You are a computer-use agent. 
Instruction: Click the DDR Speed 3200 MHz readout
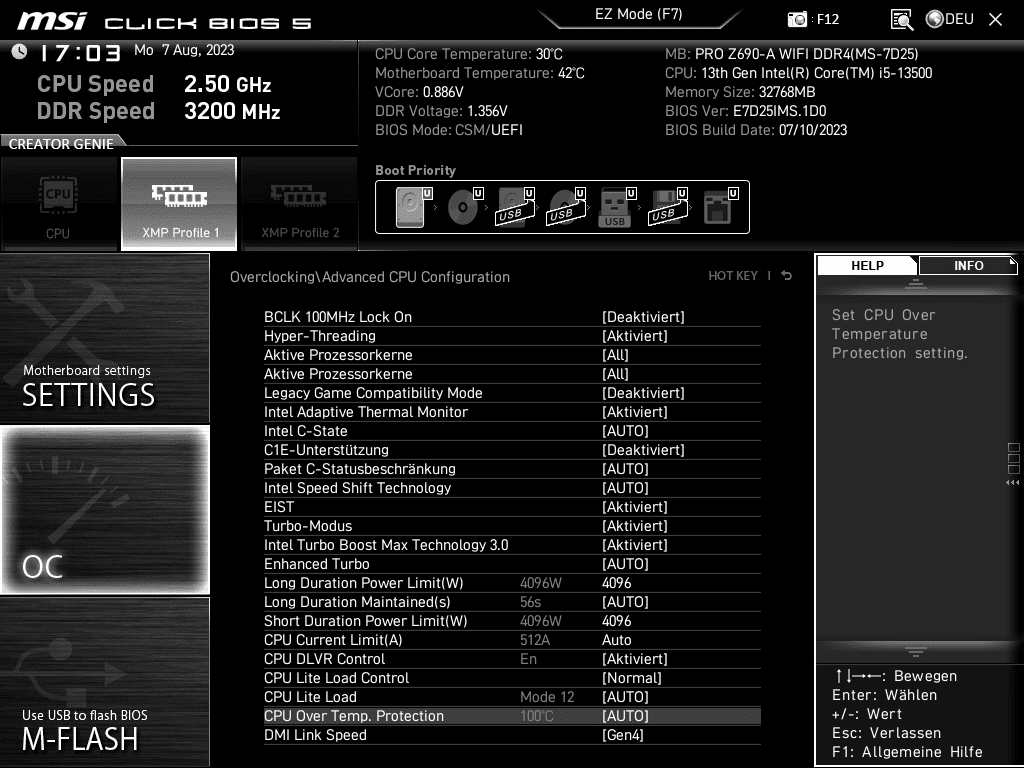point(159,111)
